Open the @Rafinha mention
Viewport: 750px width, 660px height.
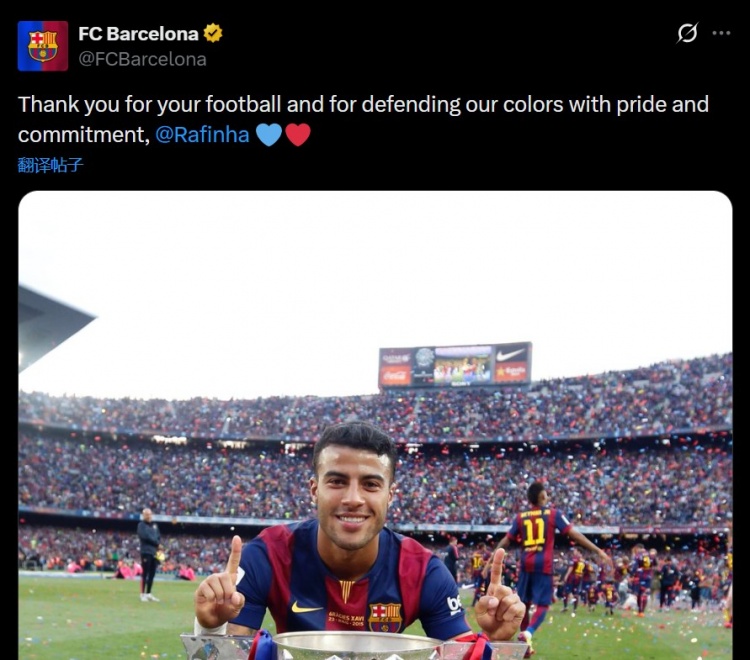(202, 135)
